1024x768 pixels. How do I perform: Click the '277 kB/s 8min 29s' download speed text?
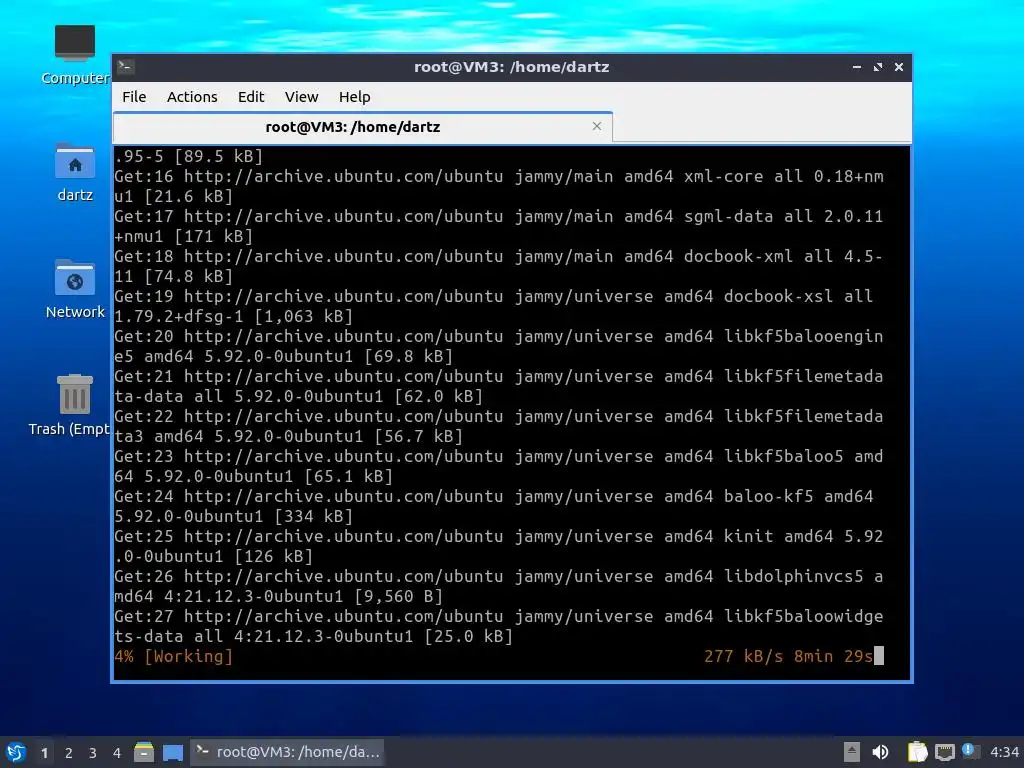[x=788, y=656]
